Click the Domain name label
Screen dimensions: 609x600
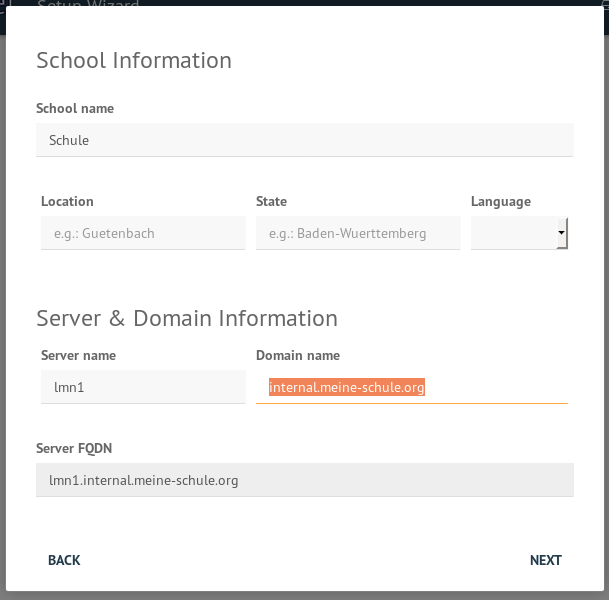[298, 355]
